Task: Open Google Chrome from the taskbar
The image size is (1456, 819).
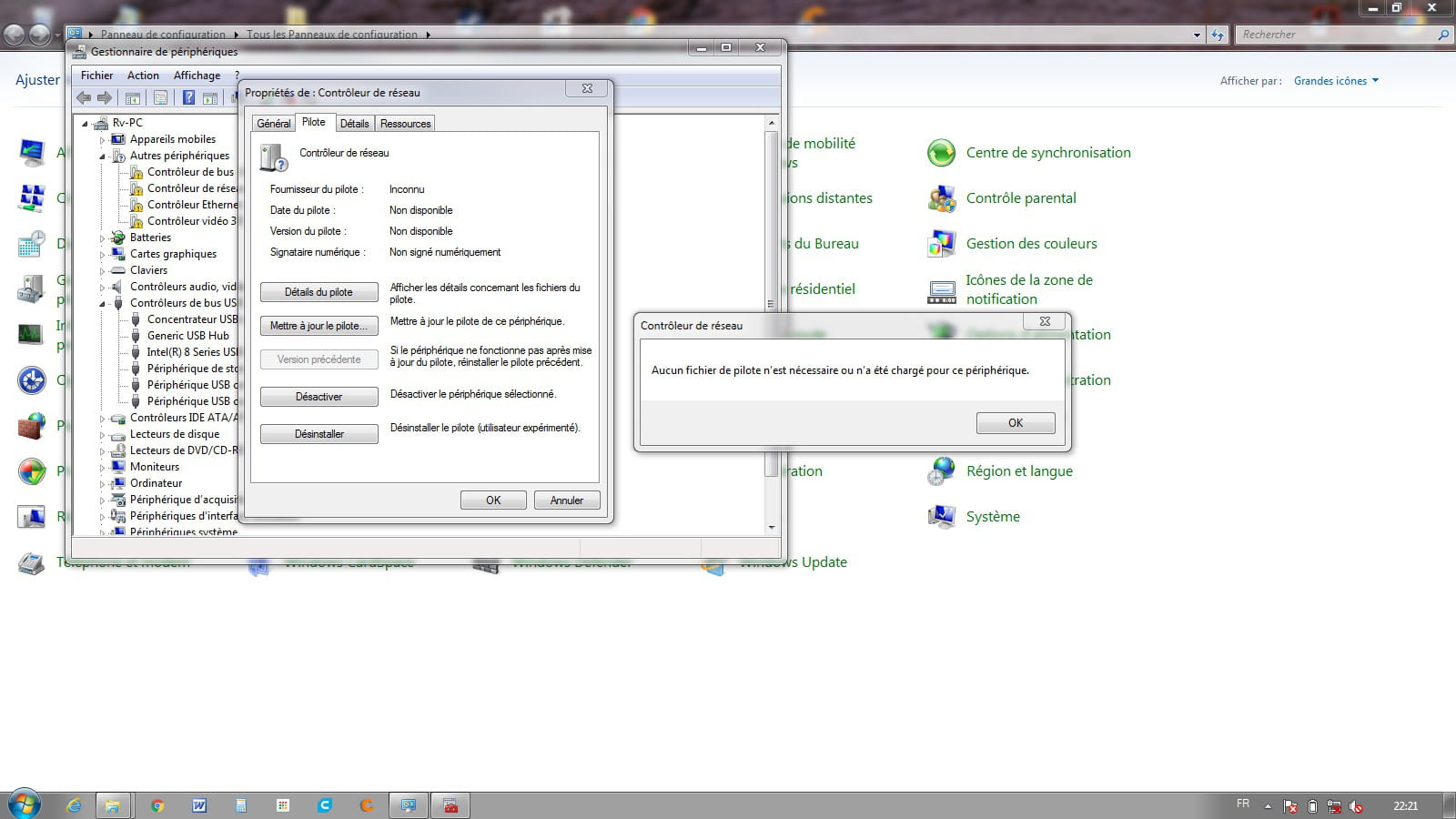Action: [x=157, y=805]
